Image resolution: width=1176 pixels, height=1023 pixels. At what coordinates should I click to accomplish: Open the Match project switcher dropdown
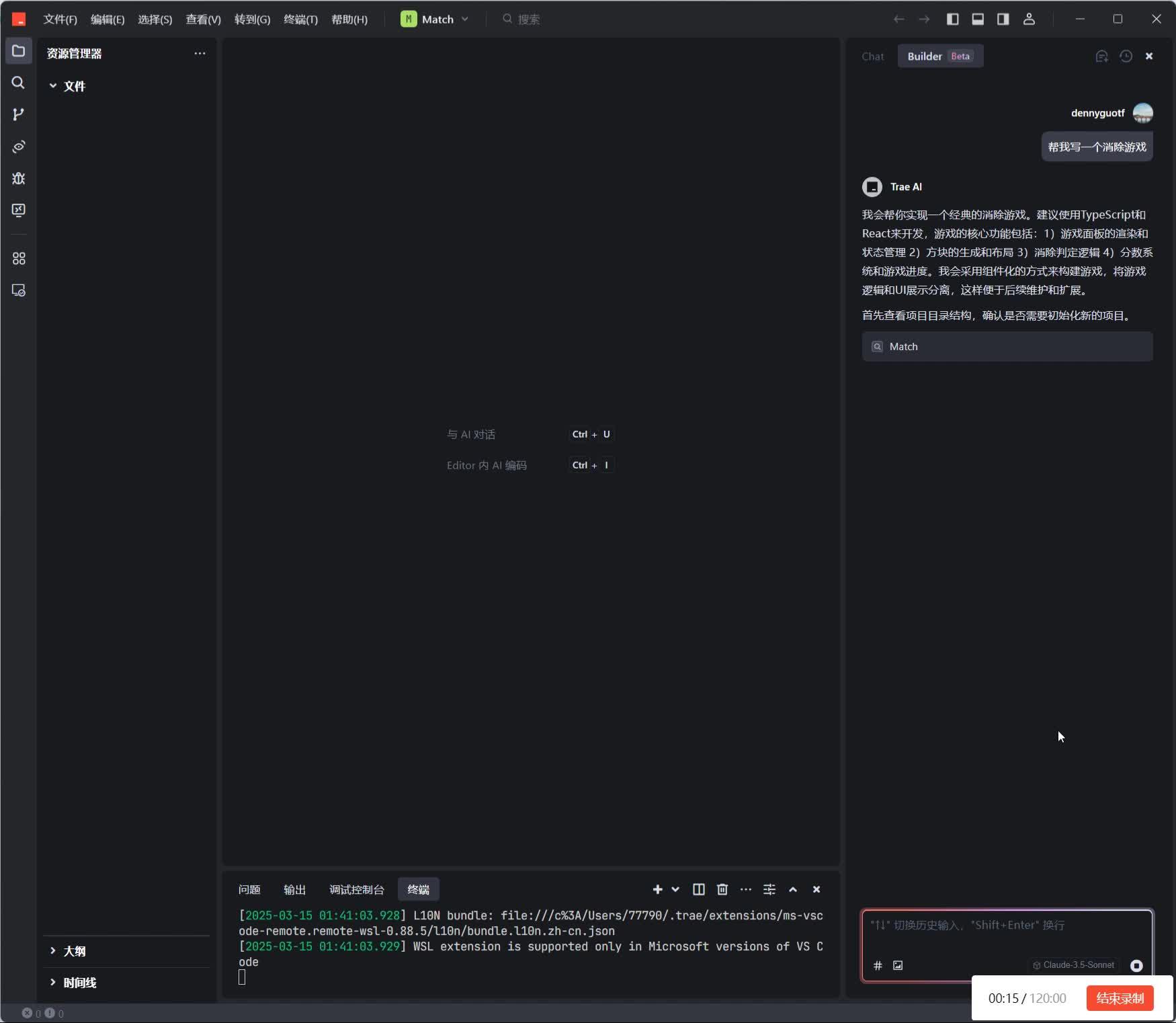pyautogui.click(x=466, y=19)
